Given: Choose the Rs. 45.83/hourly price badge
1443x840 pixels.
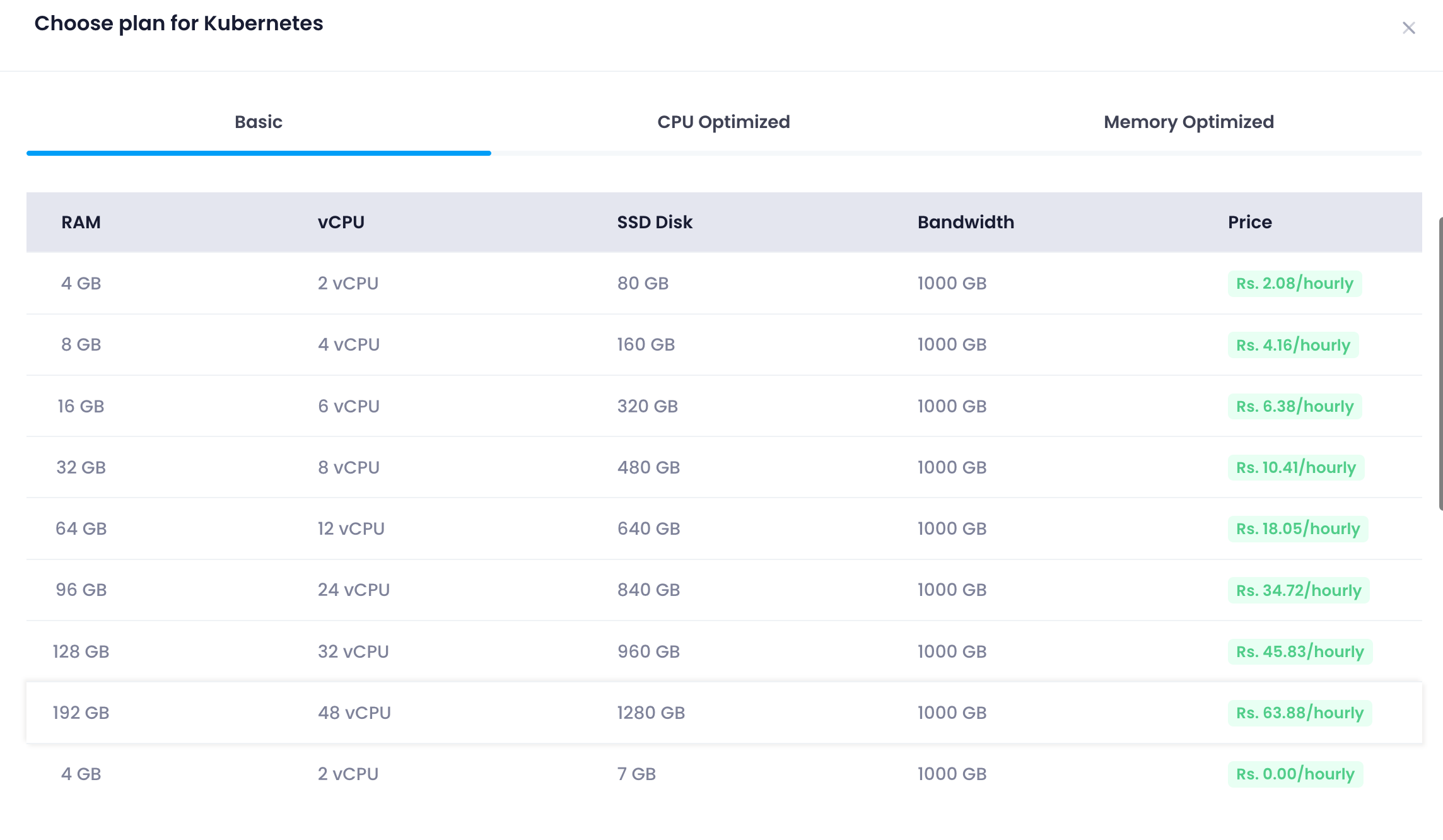Looking at the screenshot, I should [x=1300, y=651].
